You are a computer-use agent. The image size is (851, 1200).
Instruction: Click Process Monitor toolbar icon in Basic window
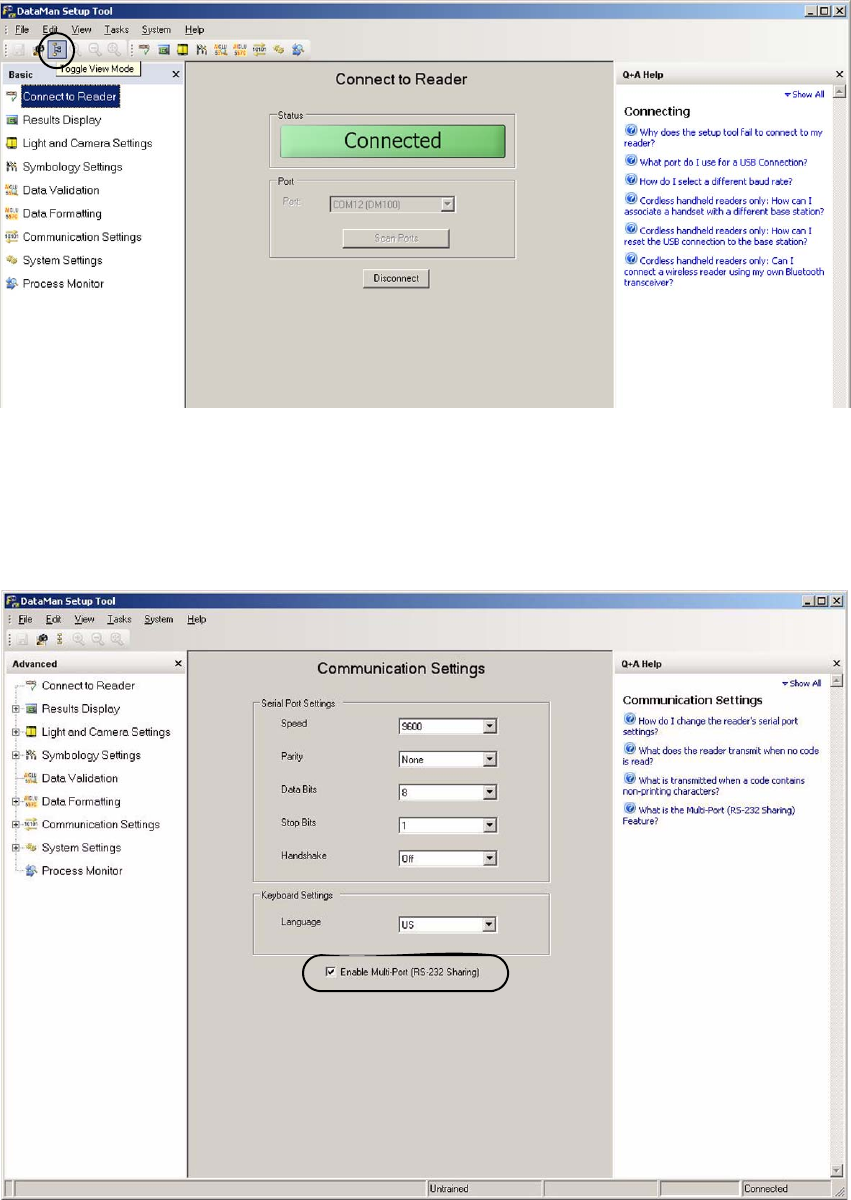coord(297,49)
